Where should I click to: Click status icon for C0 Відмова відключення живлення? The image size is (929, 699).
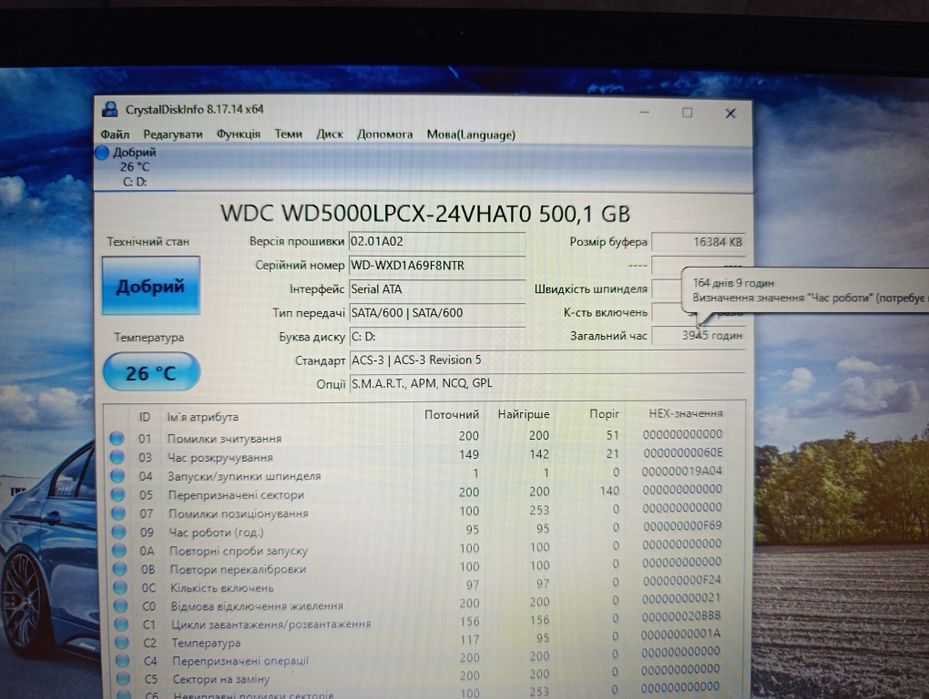[x=121, y=606]
